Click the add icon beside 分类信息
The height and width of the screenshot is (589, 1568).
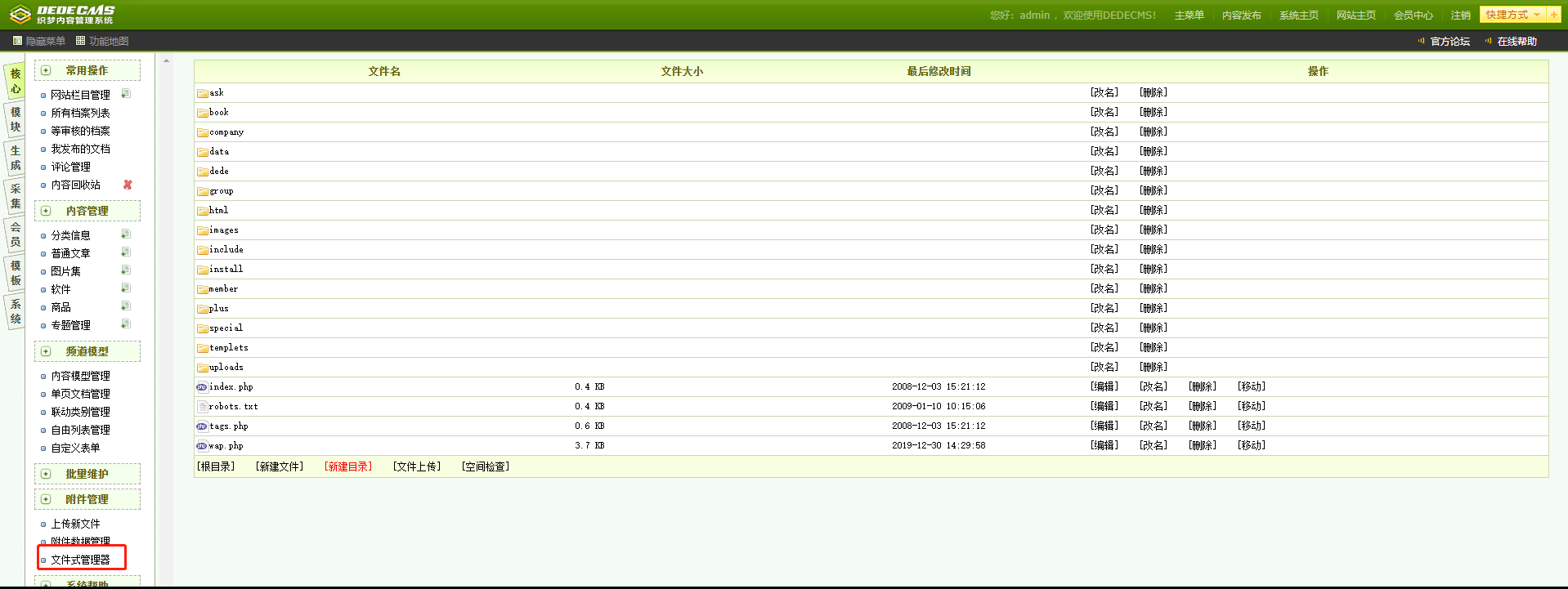point(126,234)
